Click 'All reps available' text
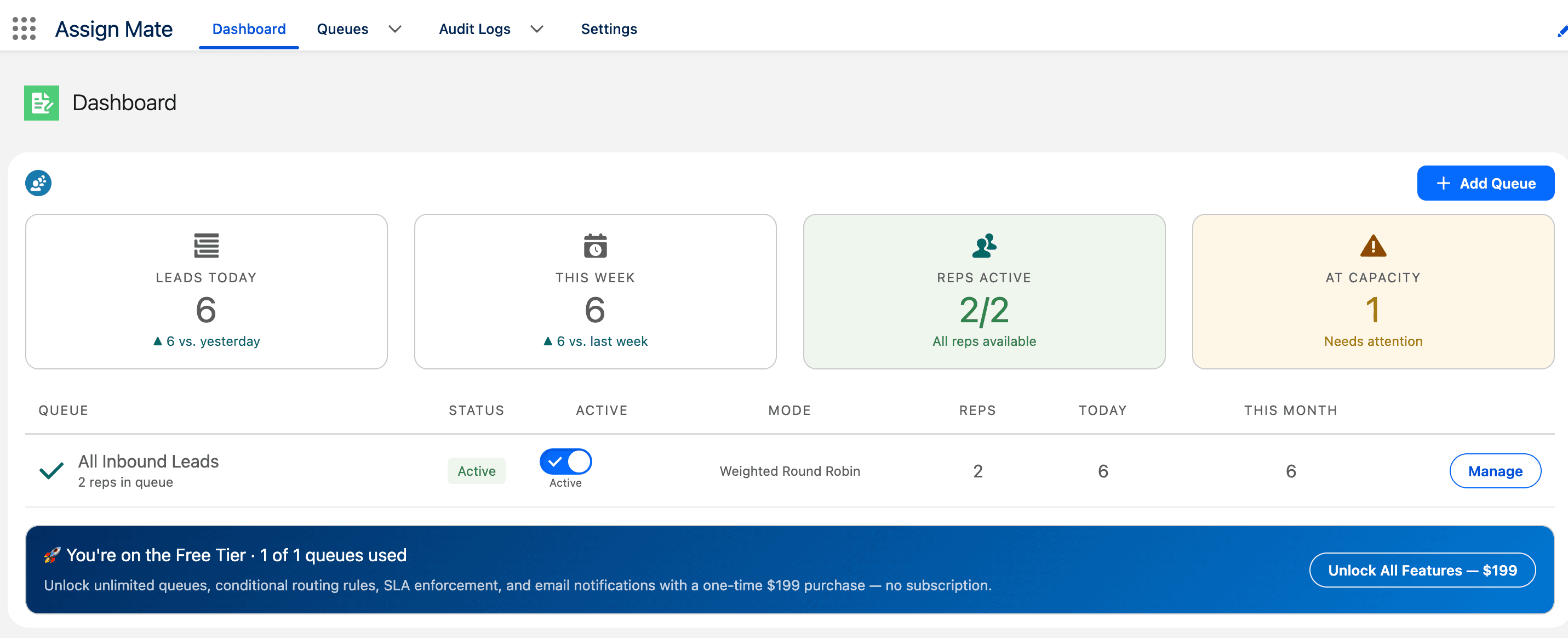 point(985,341)
